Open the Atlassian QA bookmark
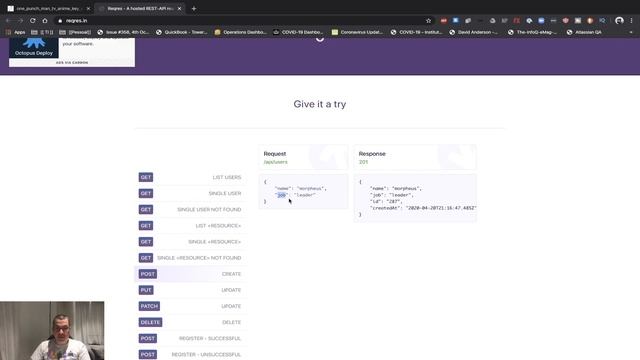The width and height of the screenshot is (640, 360). [584, 32]
